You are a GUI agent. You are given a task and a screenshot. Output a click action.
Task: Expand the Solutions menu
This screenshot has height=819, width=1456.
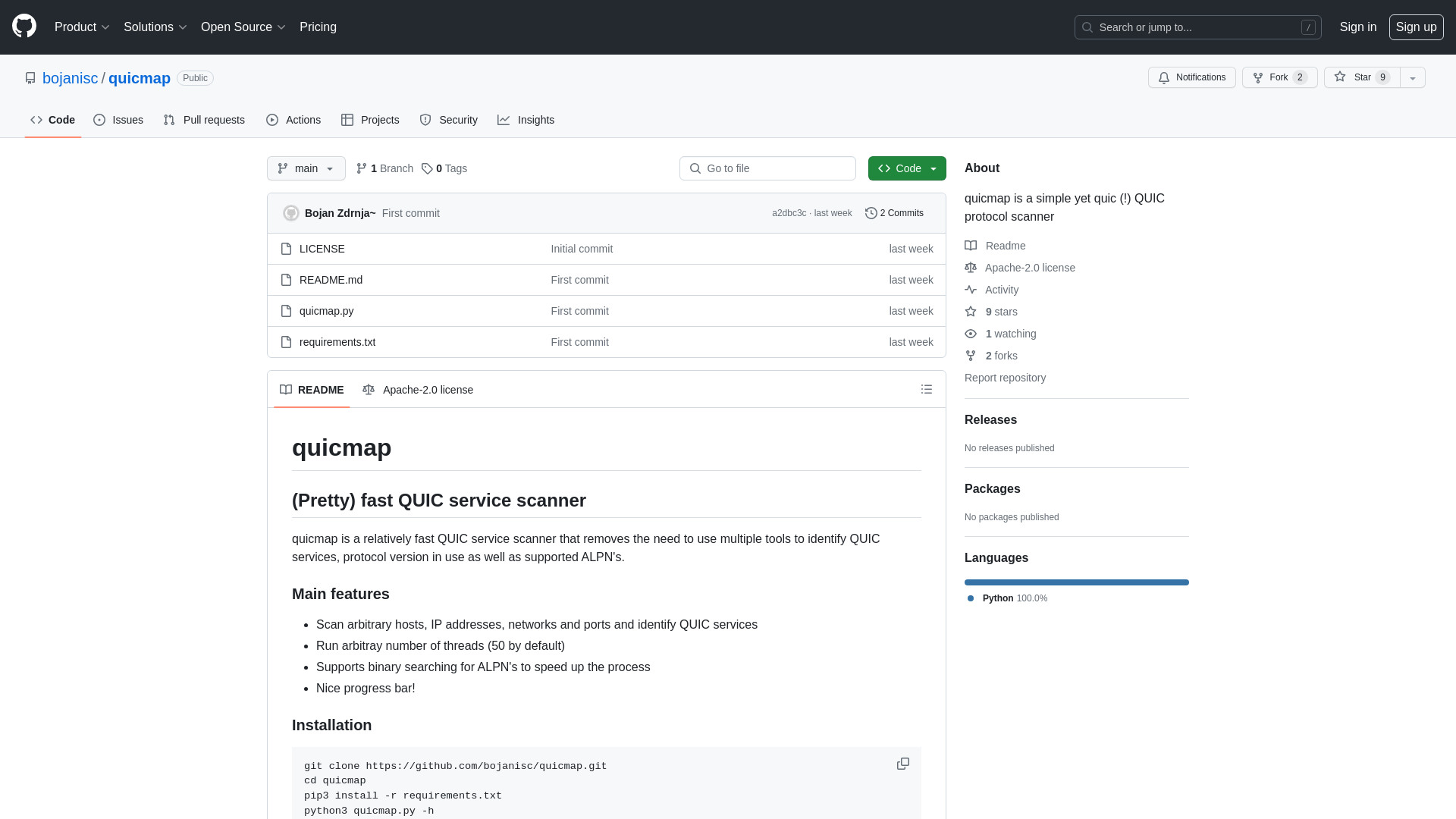[x=155, y=27]
